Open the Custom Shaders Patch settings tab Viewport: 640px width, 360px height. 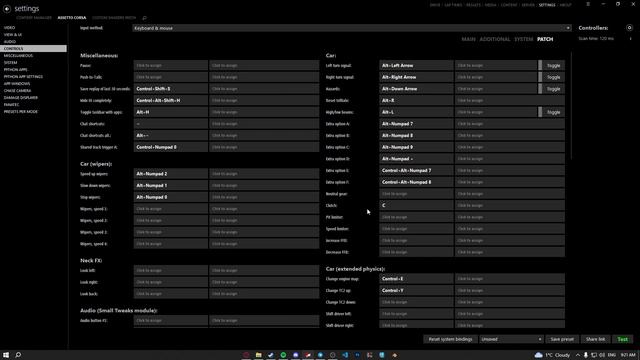[x=114, y=18]
